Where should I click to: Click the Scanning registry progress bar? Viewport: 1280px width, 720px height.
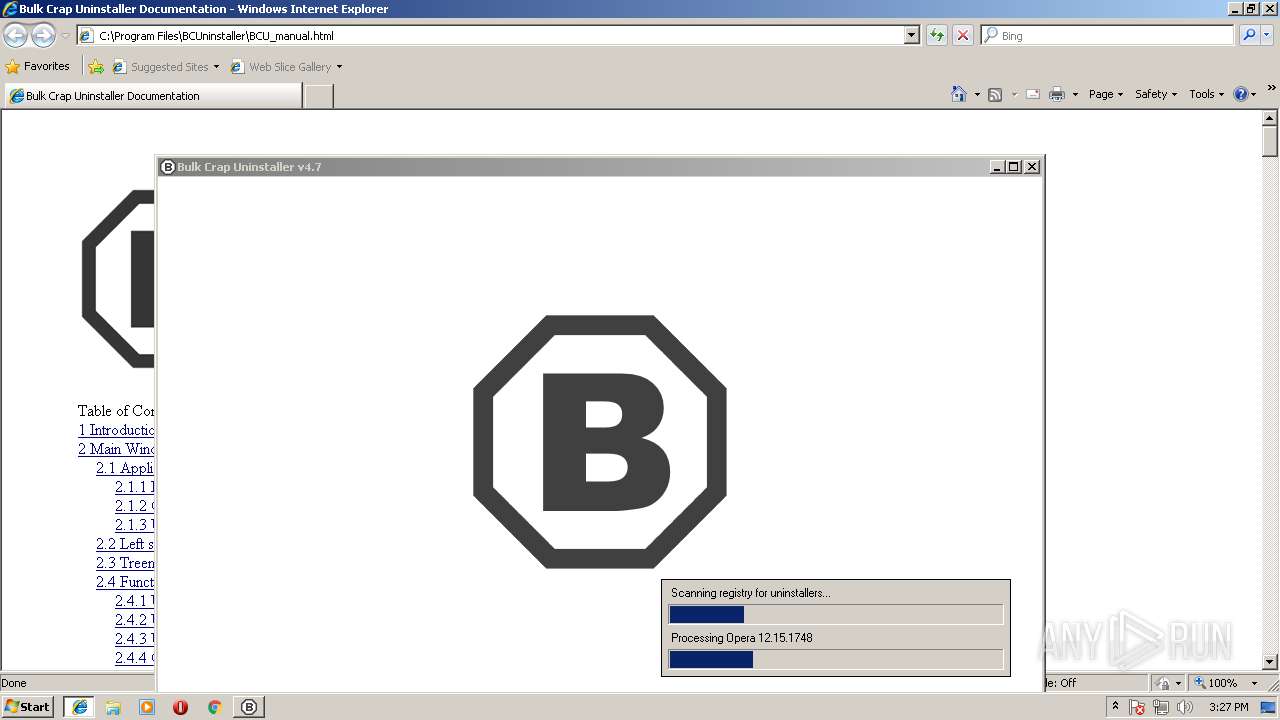[836, 614]
